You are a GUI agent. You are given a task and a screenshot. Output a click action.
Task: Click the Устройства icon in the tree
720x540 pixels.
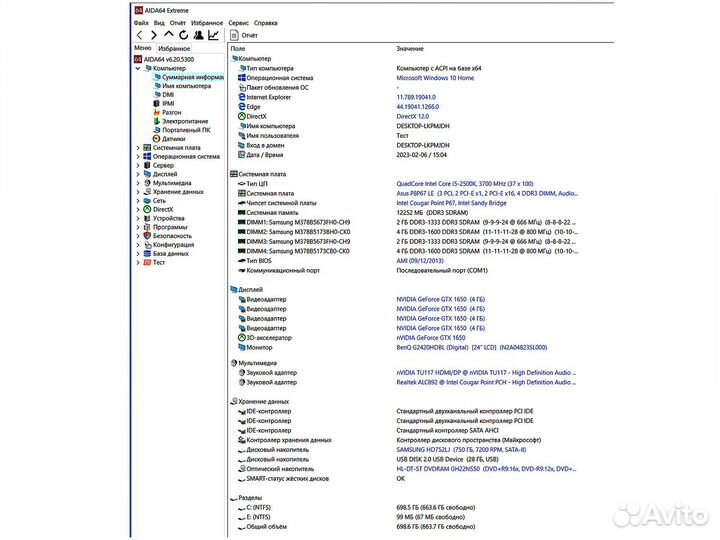(147, 219)
